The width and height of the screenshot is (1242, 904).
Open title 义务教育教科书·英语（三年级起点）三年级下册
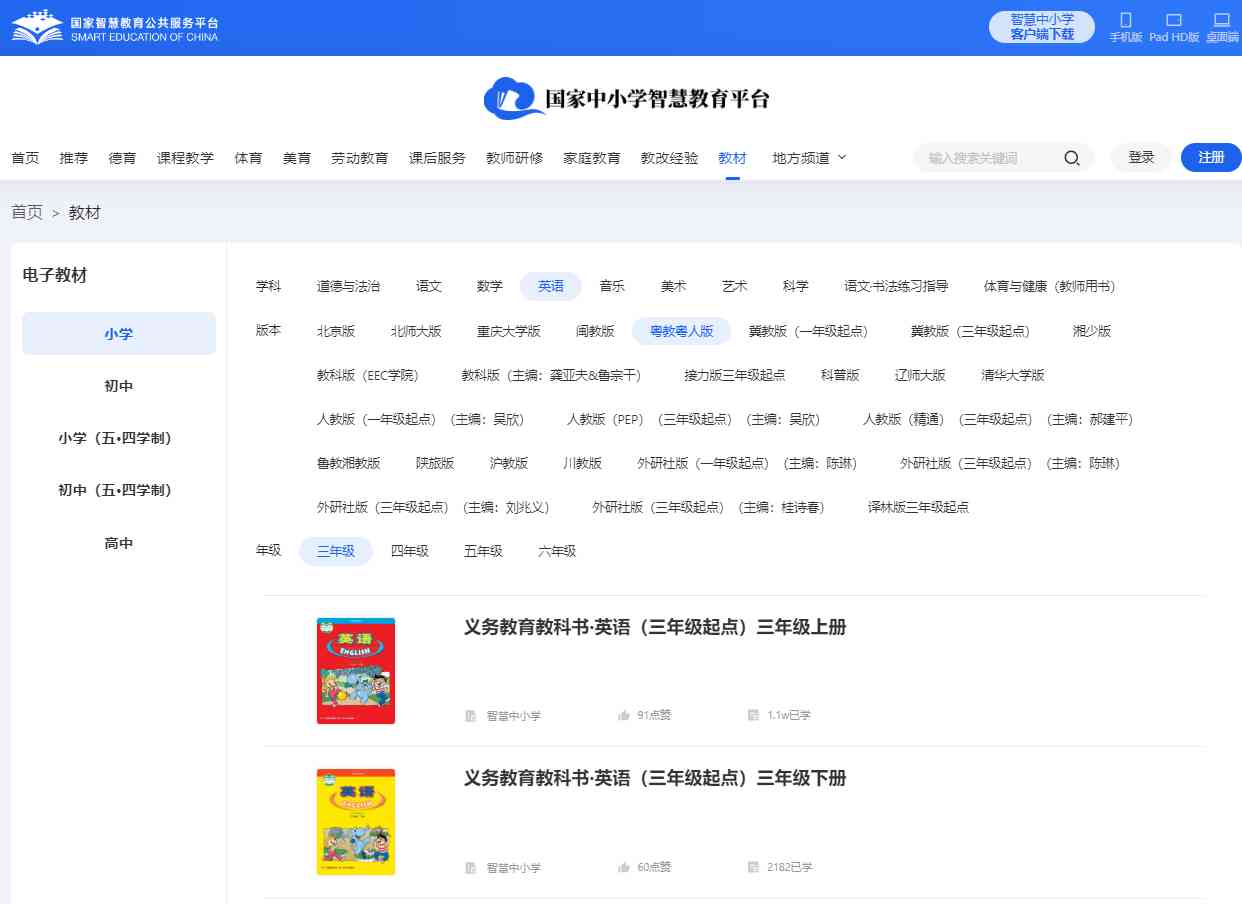655,778
